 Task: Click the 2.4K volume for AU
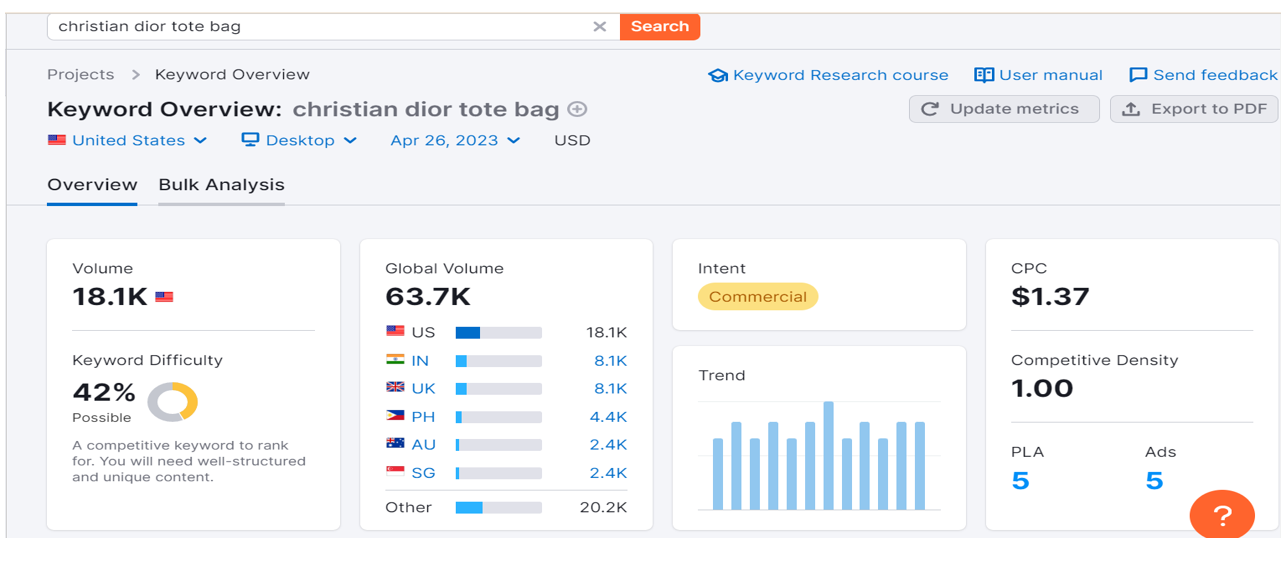[609, 445]
